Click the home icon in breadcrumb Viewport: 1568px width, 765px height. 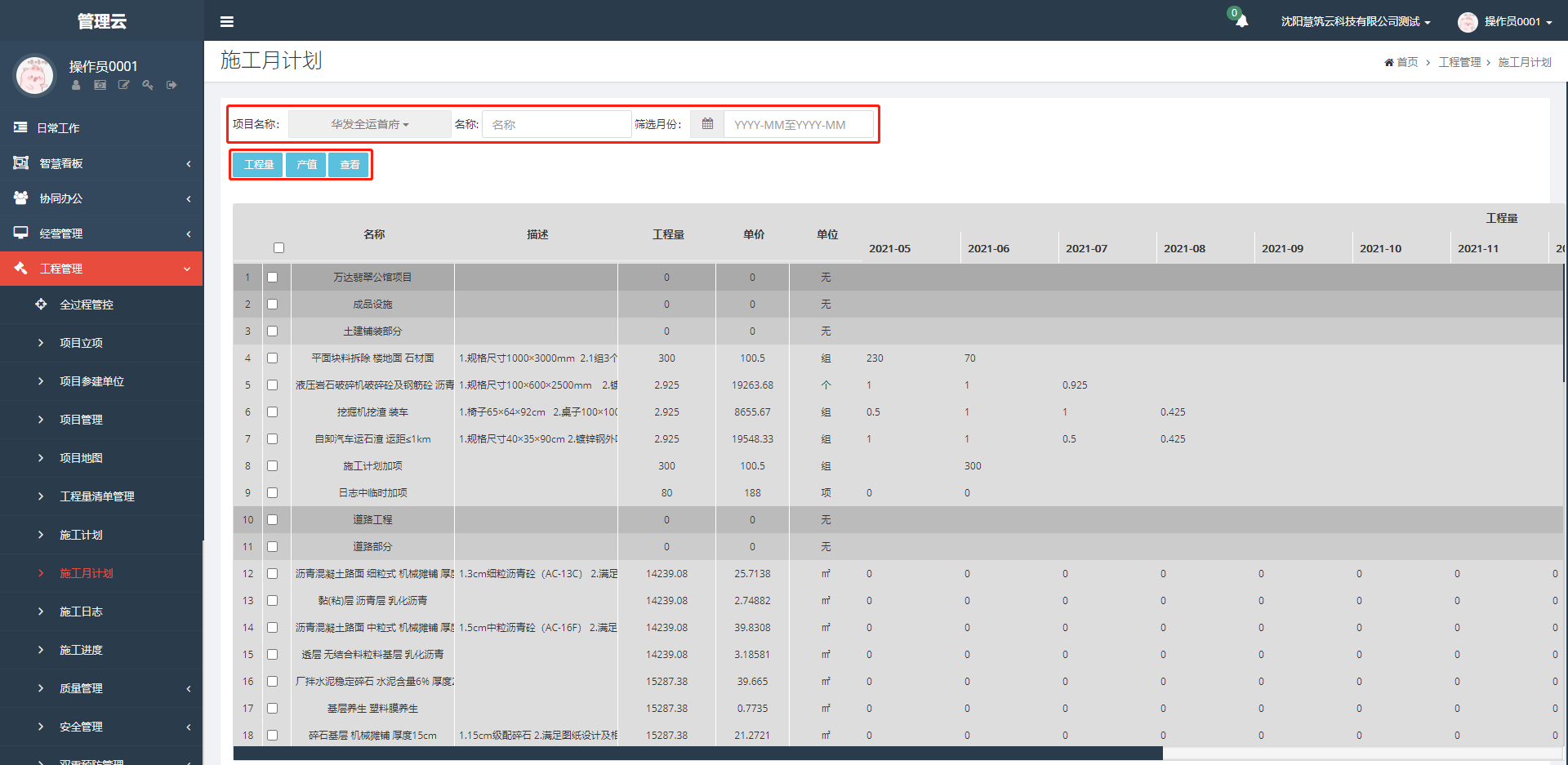[1388, 63]
